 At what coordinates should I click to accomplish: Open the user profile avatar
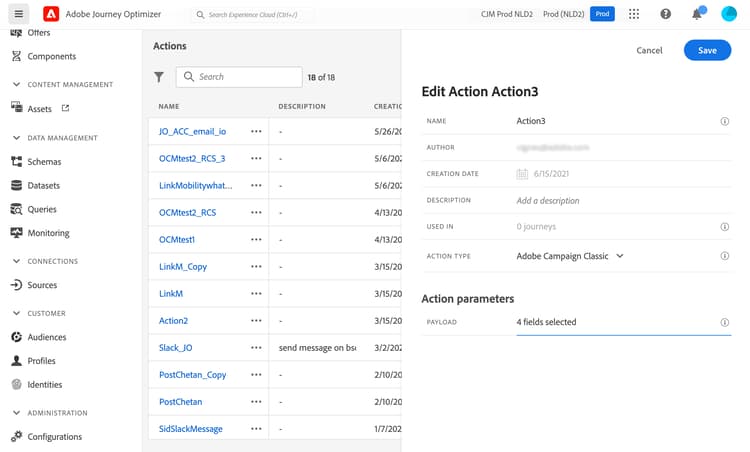coord(729,14)
